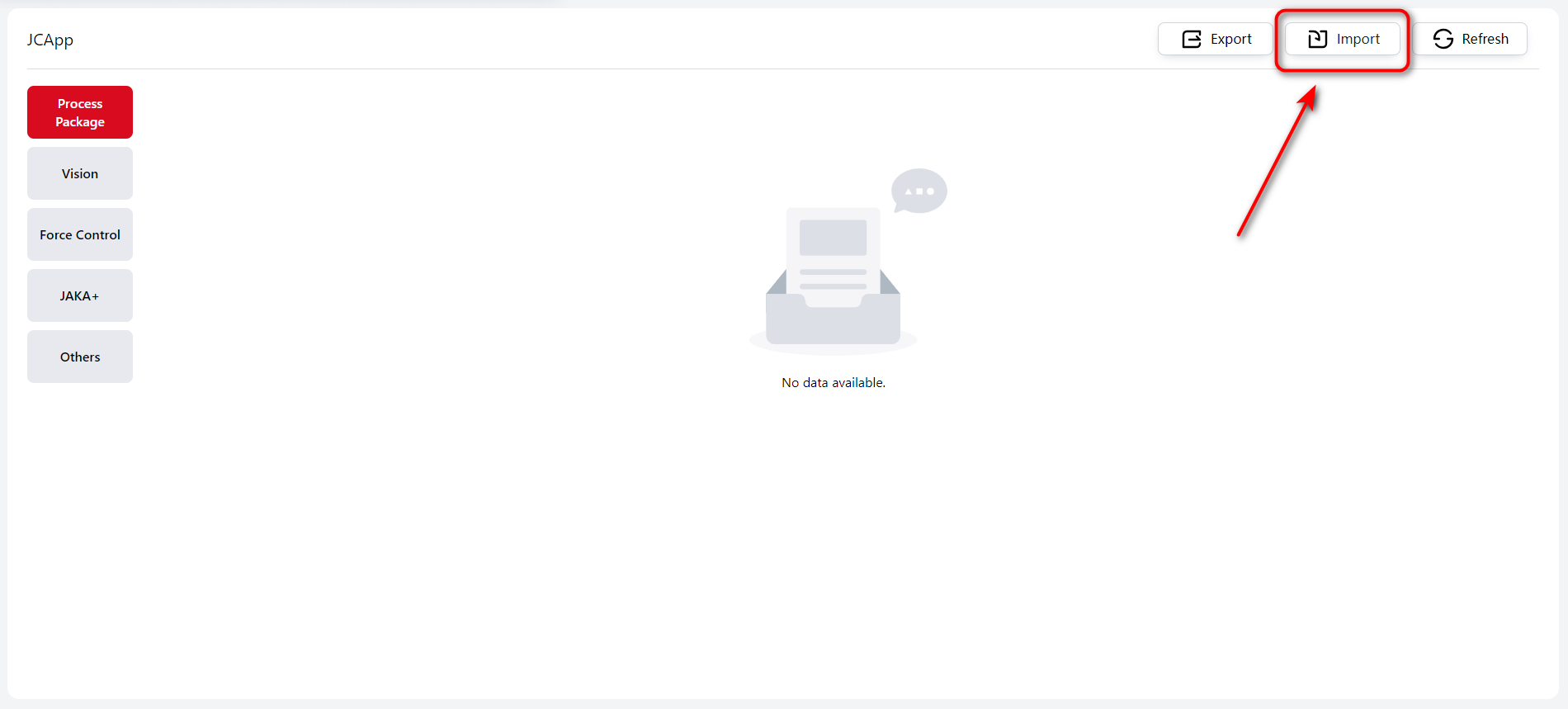Switch to the Vision tab
Image resolution: width=1568 pixels, height=709 pixels.
tap(80, 173)
